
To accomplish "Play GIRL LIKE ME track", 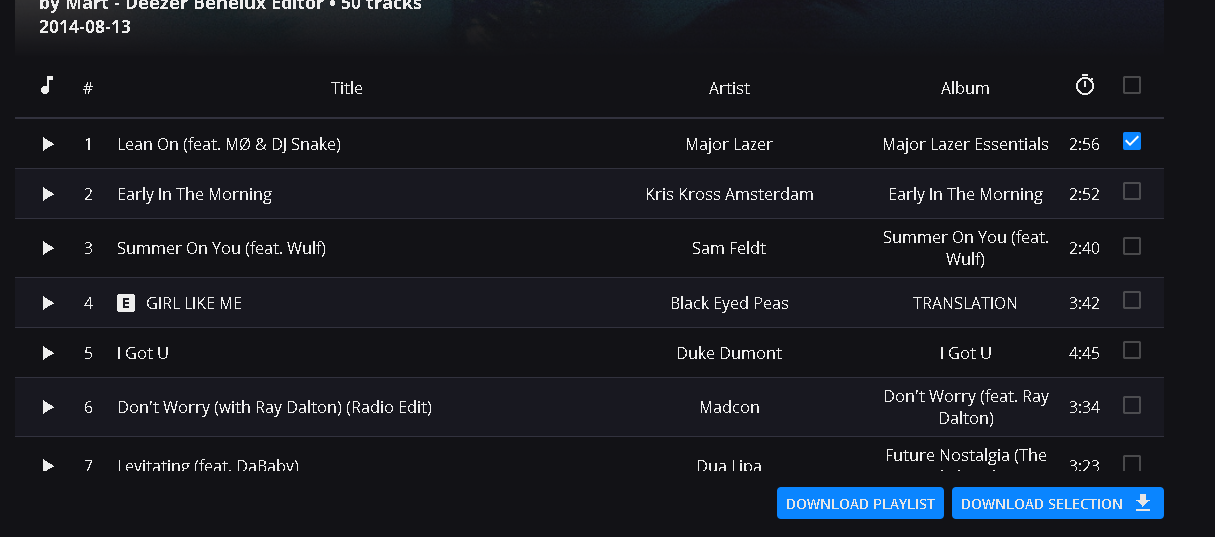I will click(x=48, y=303).
